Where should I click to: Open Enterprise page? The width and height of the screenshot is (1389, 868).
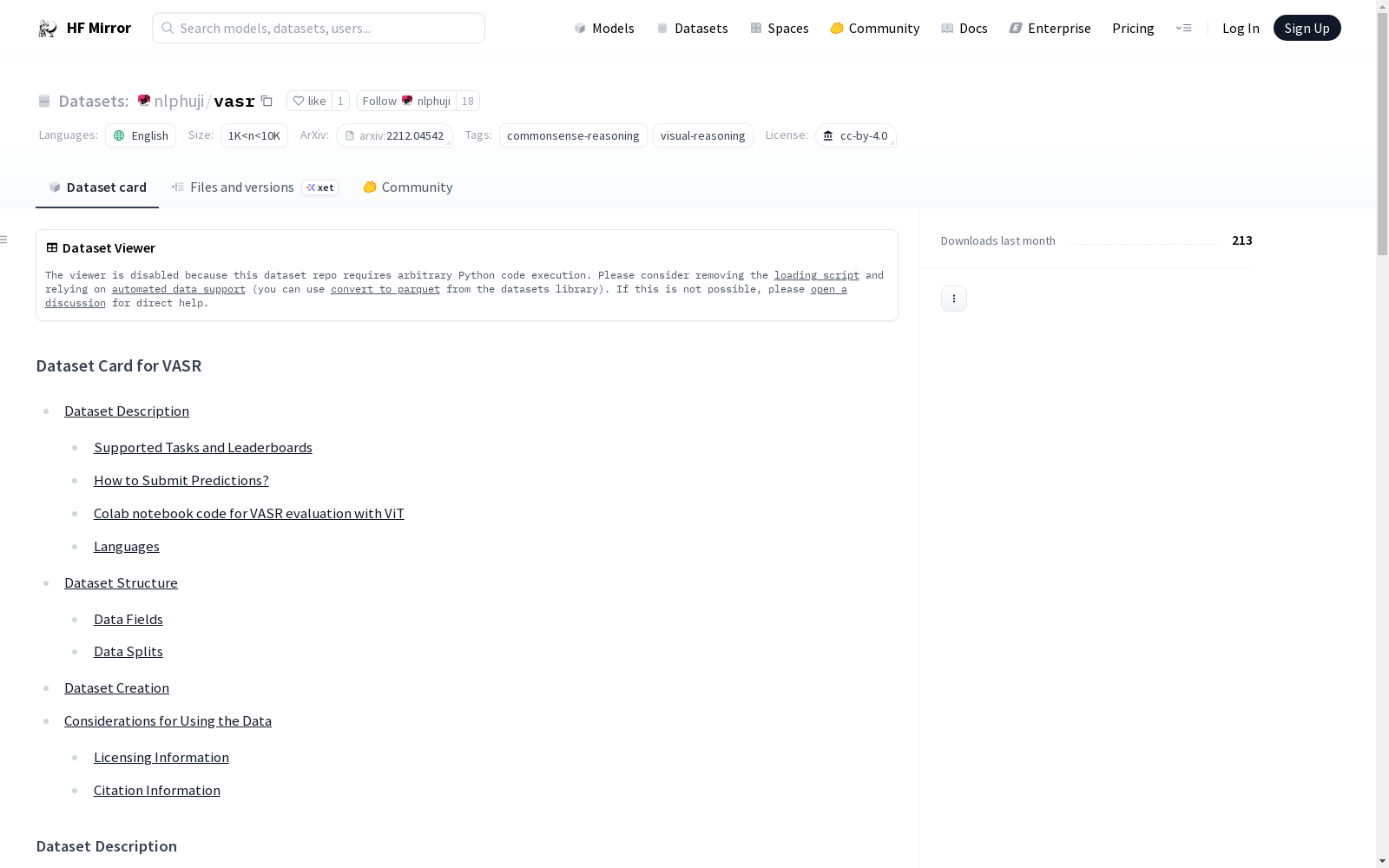1050,28
